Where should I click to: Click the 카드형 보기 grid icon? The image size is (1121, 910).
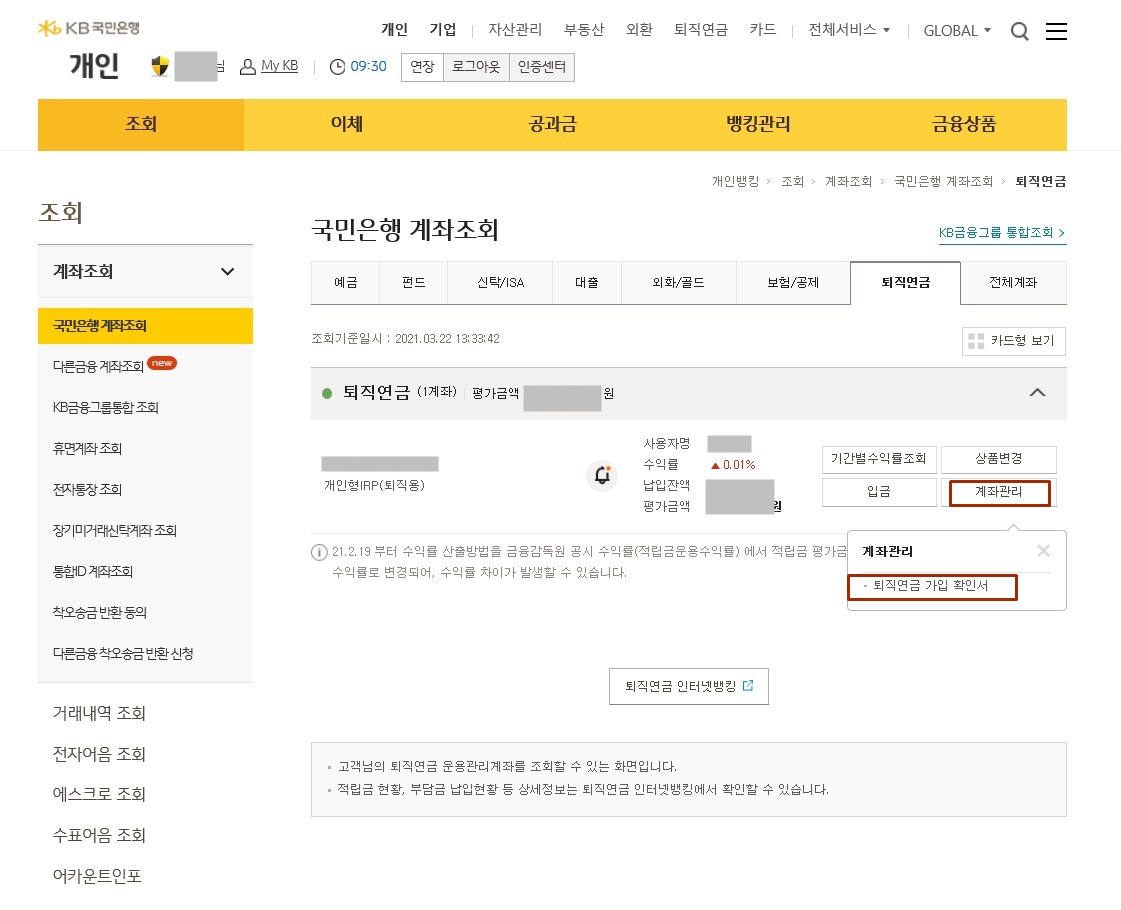coord(976,341)
